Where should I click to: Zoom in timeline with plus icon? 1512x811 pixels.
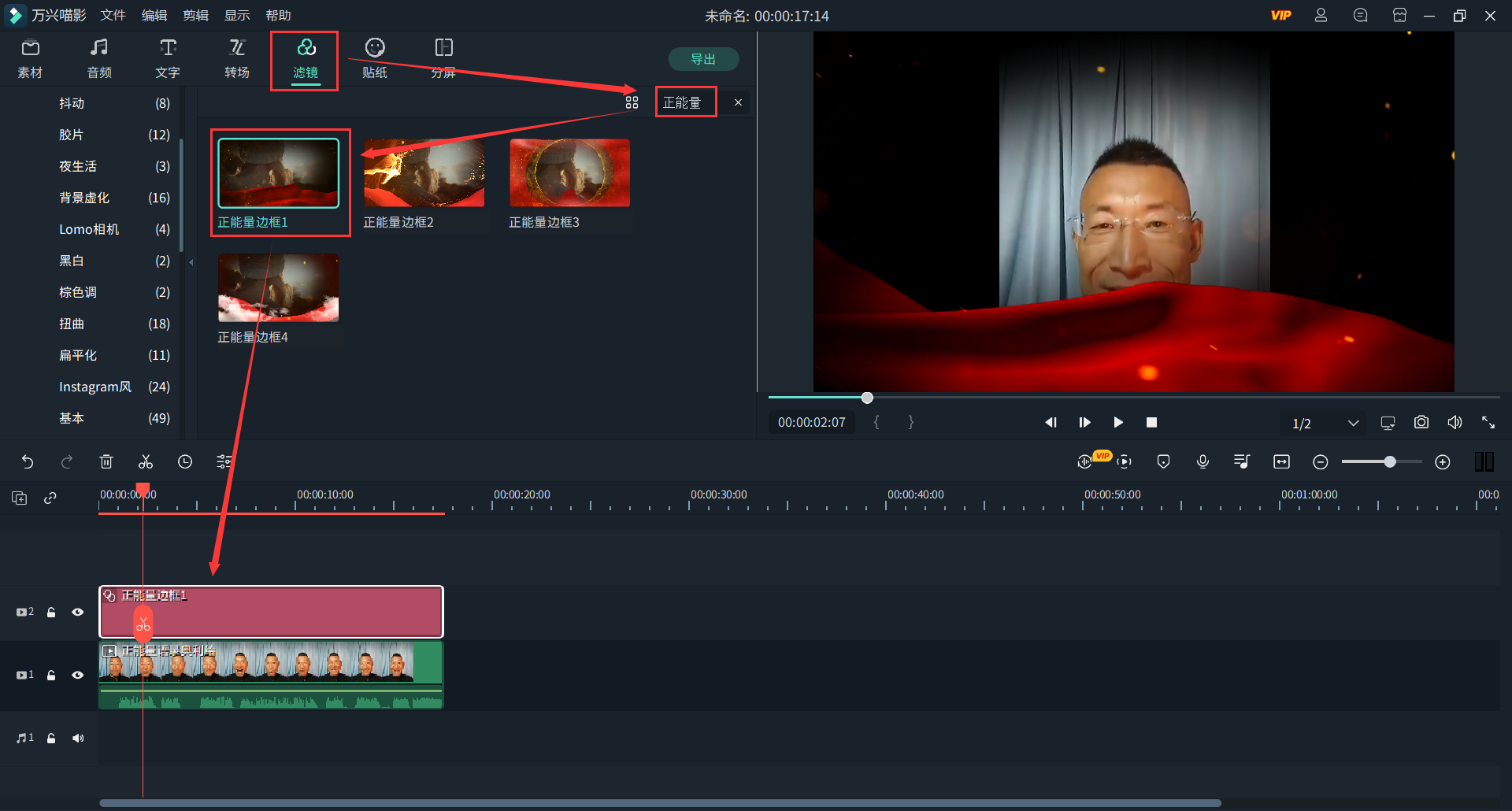(1442, 462)
